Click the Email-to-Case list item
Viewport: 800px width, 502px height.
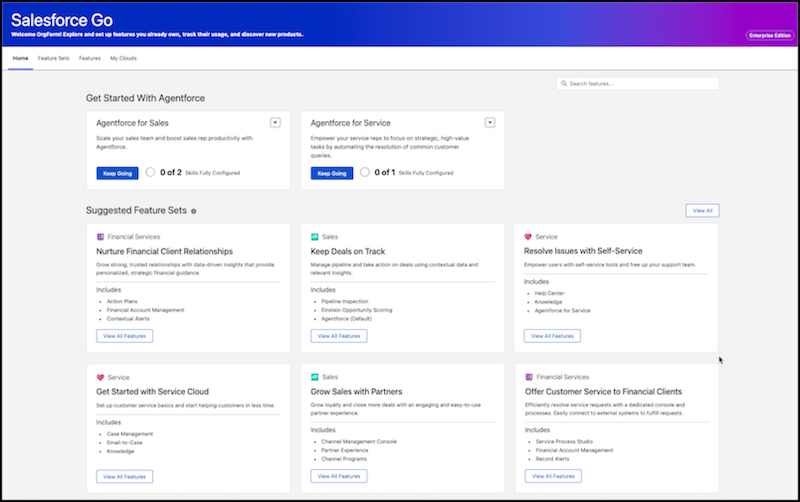tap(124, 443)
